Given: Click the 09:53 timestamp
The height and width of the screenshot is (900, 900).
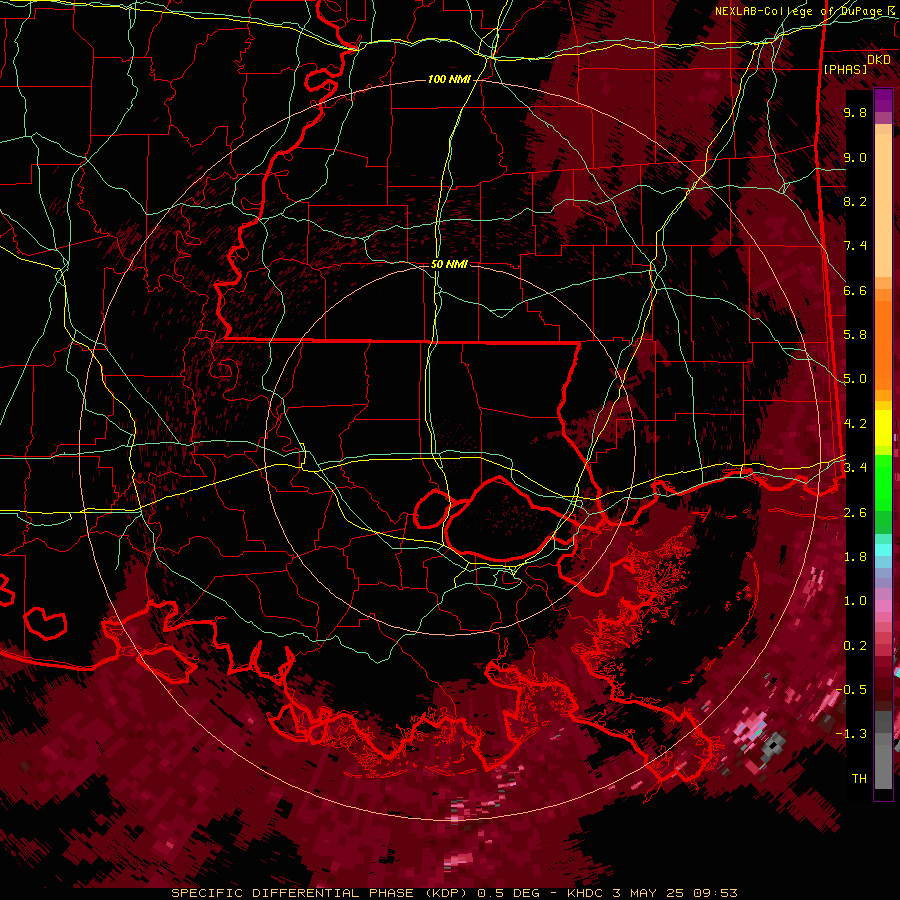Looking at the screenshot, I should 717,893.
